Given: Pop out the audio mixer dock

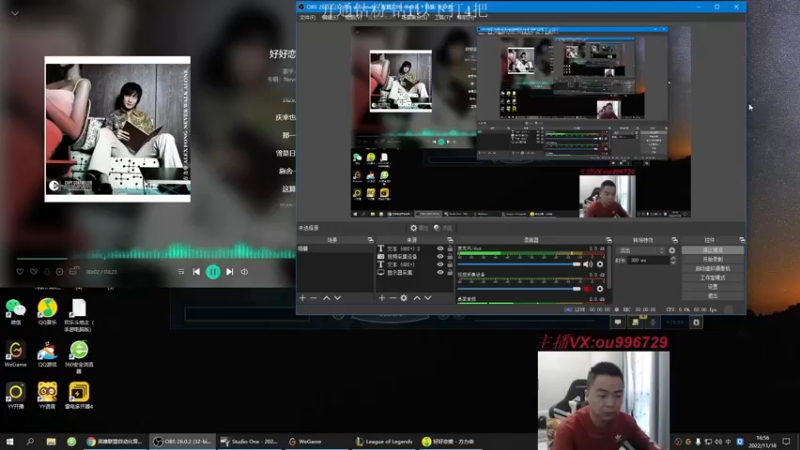Looking at the screenshot, I should click(609, 240).
